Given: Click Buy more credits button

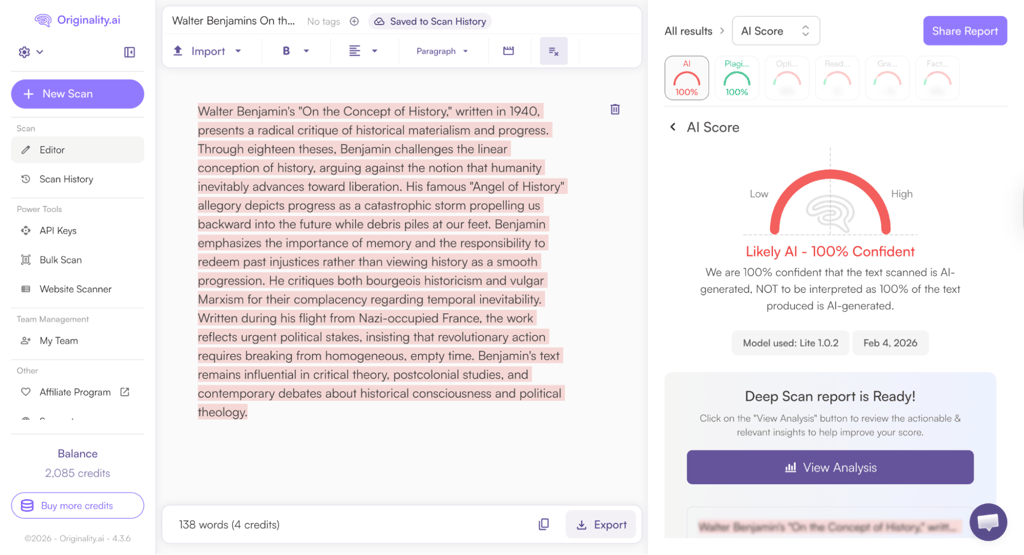Looking at the screenshot, I should pos(78,505).
